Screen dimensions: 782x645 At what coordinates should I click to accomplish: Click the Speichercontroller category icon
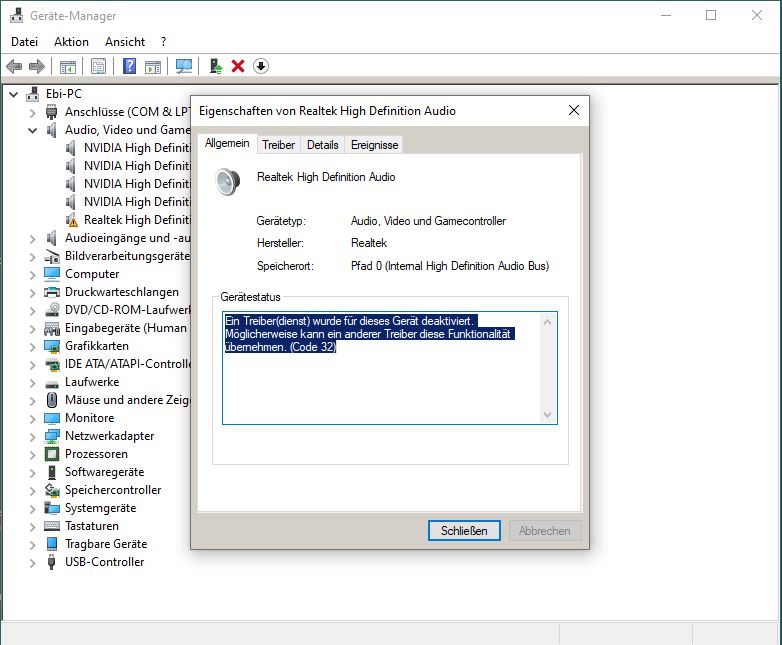(x=52, y=490)
